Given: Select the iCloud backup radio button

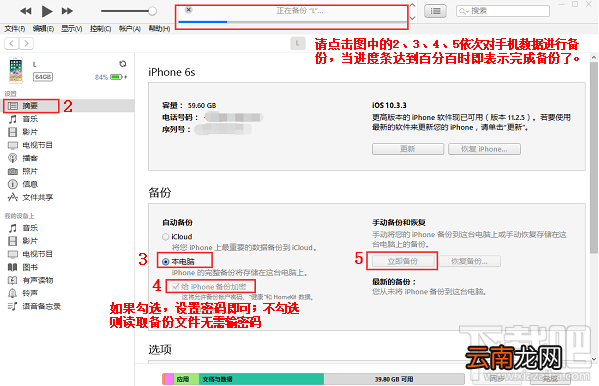Looking at the screenshot, I should pyautogui.click(x=165, y=237).
